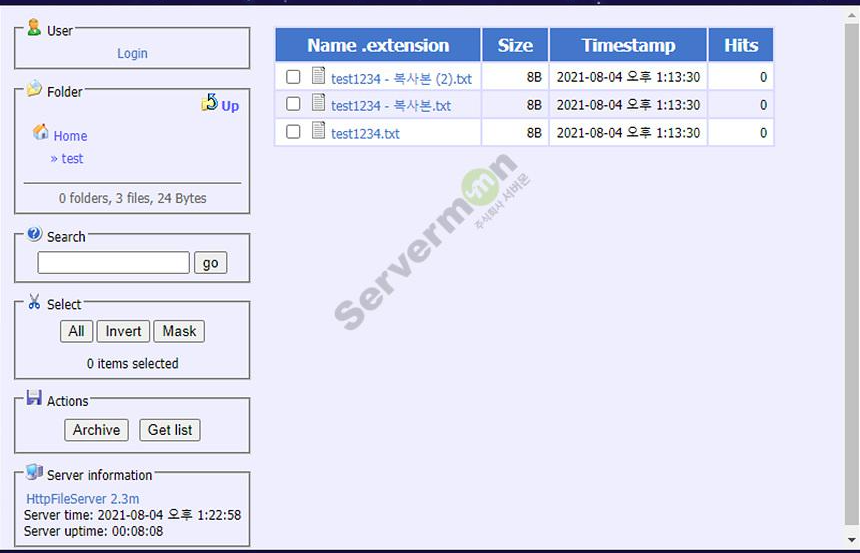The height and width of the screenshot is (553, 860).
Task: Click the User panel person icon
Action: coord(34,27)
